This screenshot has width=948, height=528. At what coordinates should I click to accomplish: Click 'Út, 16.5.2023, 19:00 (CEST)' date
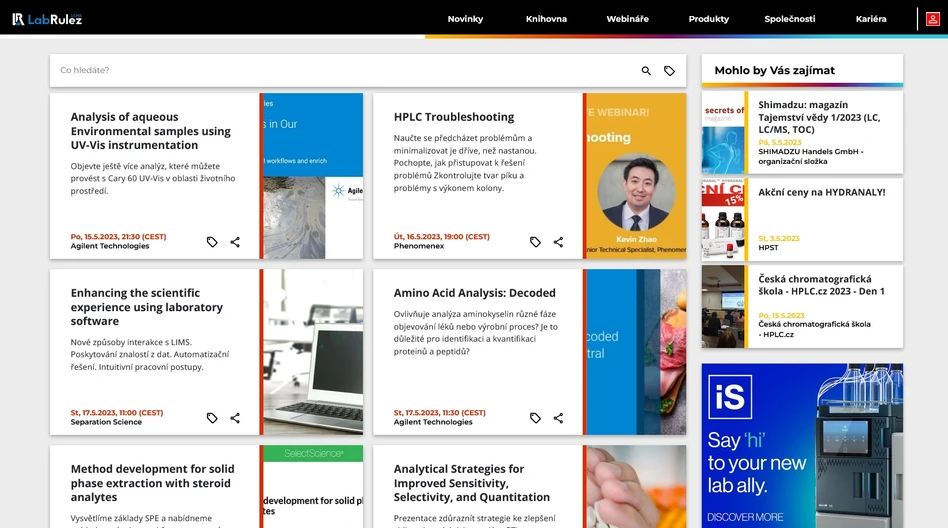(x=442, y=236)
